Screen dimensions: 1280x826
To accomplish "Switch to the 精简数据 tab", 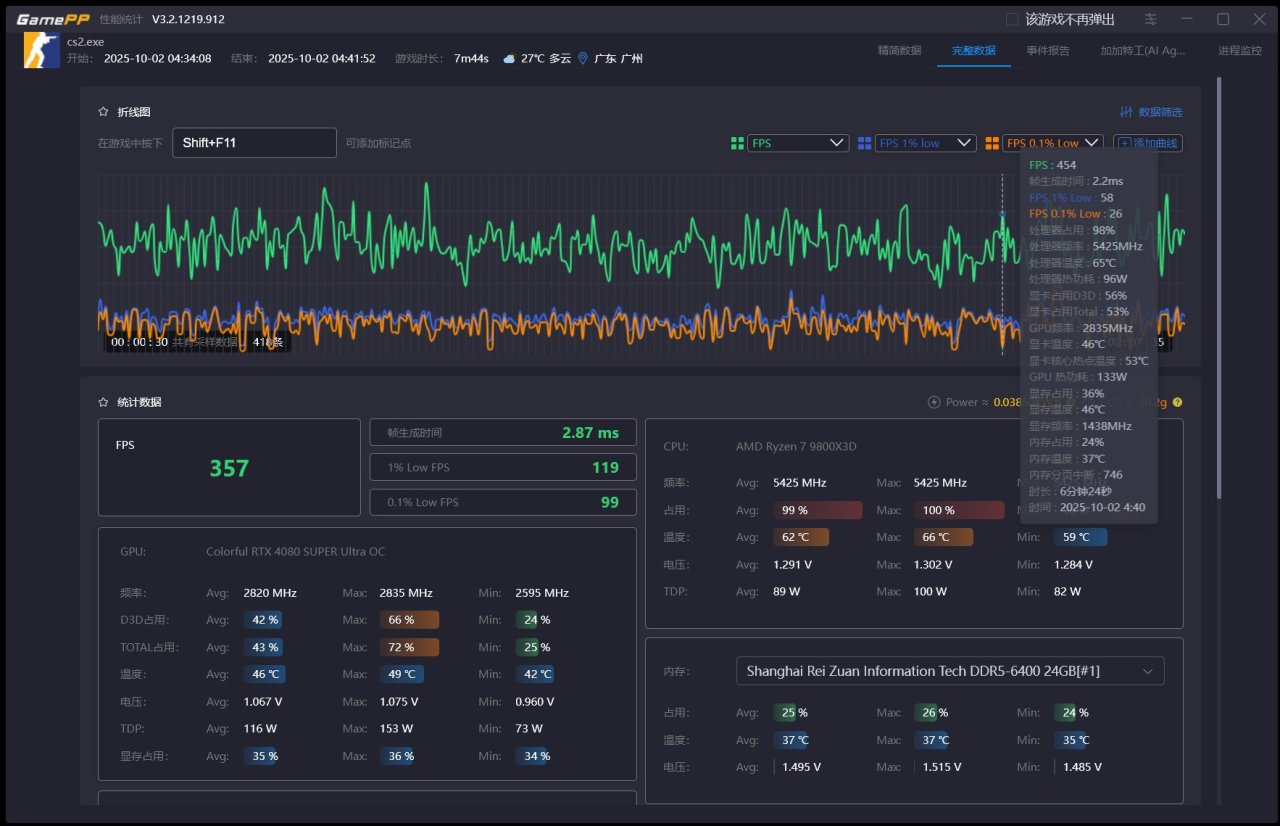I will pos(899,50).
